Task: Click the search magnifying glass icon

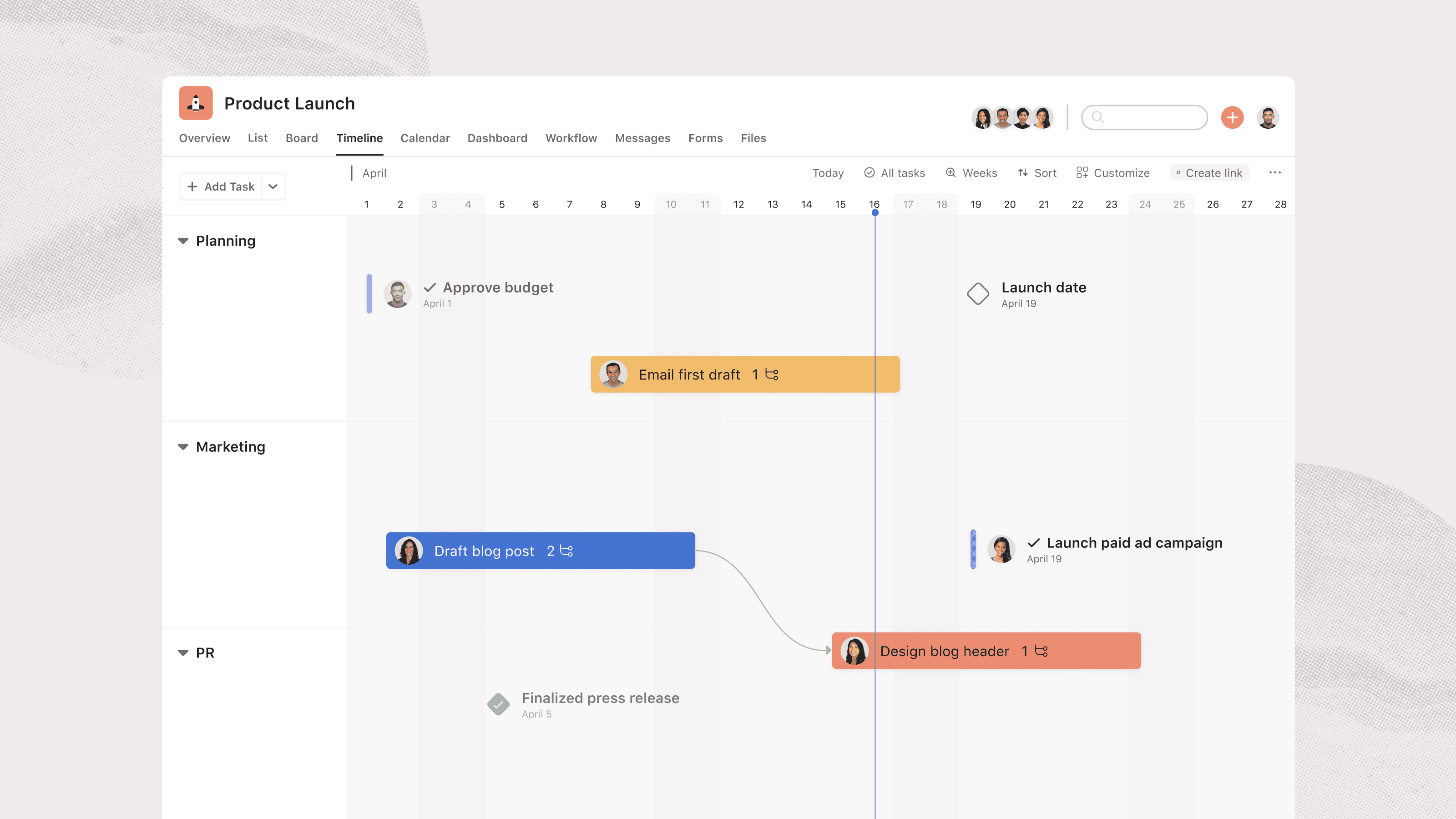Action: point(1097,117)
